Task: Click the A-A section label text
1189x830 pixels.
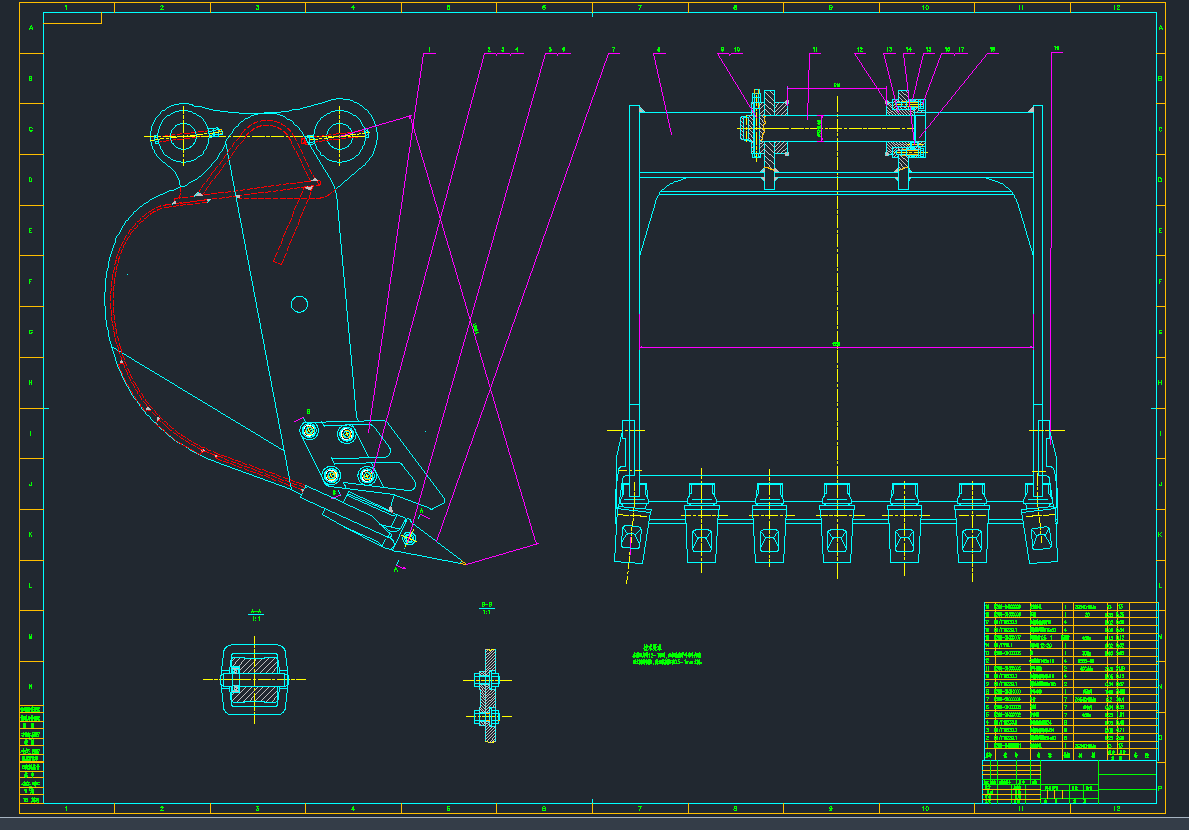Action: point(255,612)
